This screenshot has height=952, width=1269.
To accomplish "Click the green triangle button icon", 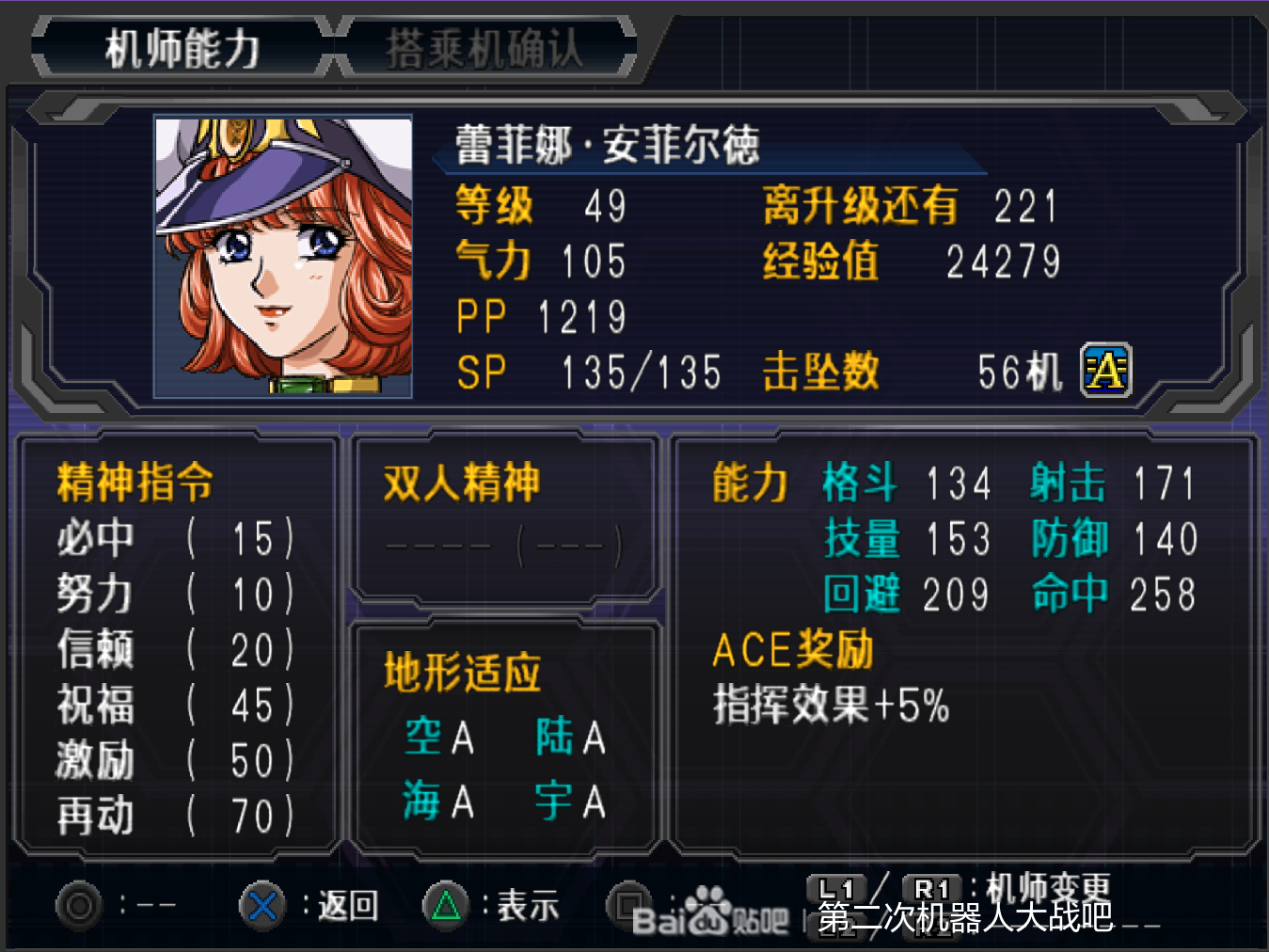I will (446, 905).
